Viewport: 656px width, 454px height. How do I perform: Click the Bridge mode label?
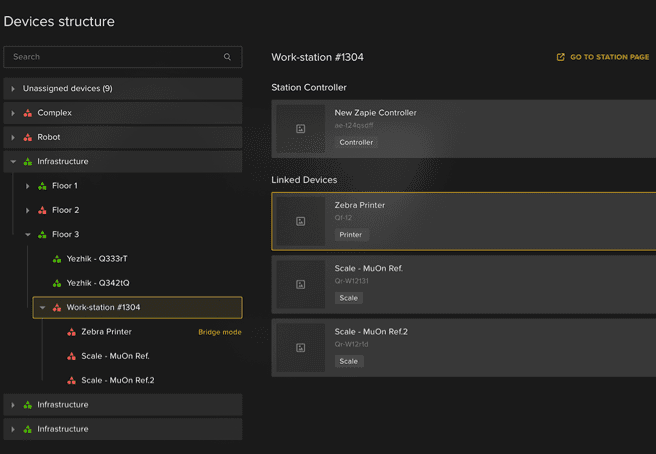[x=219, y=332]
